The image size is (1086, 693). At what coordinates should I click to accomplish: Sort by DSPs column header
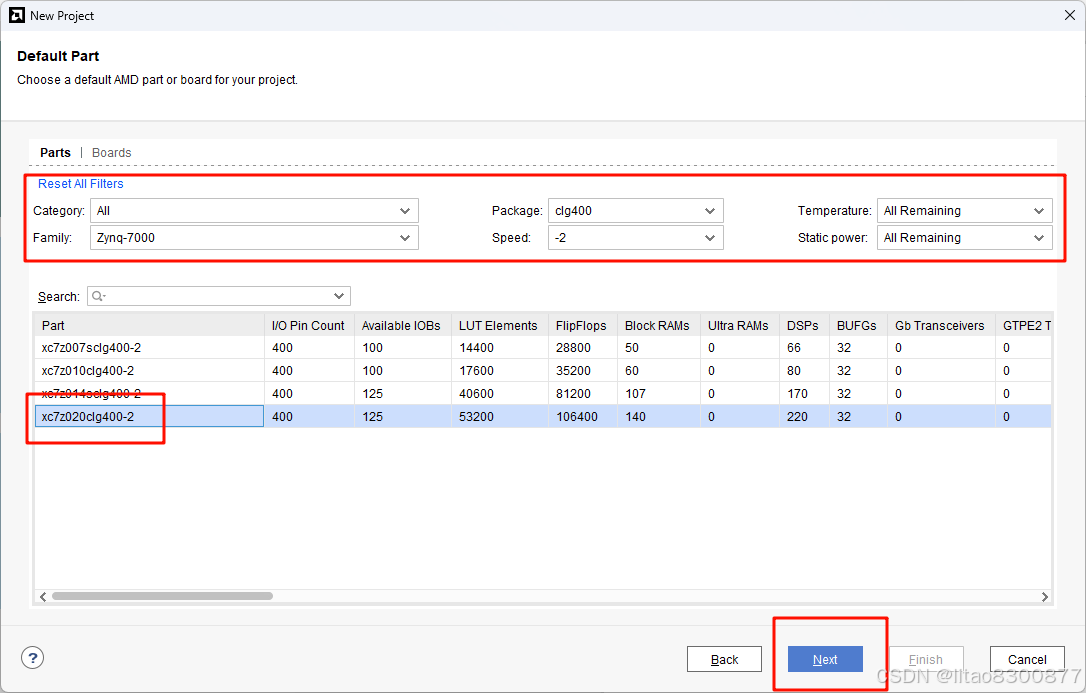click(804, 325)
